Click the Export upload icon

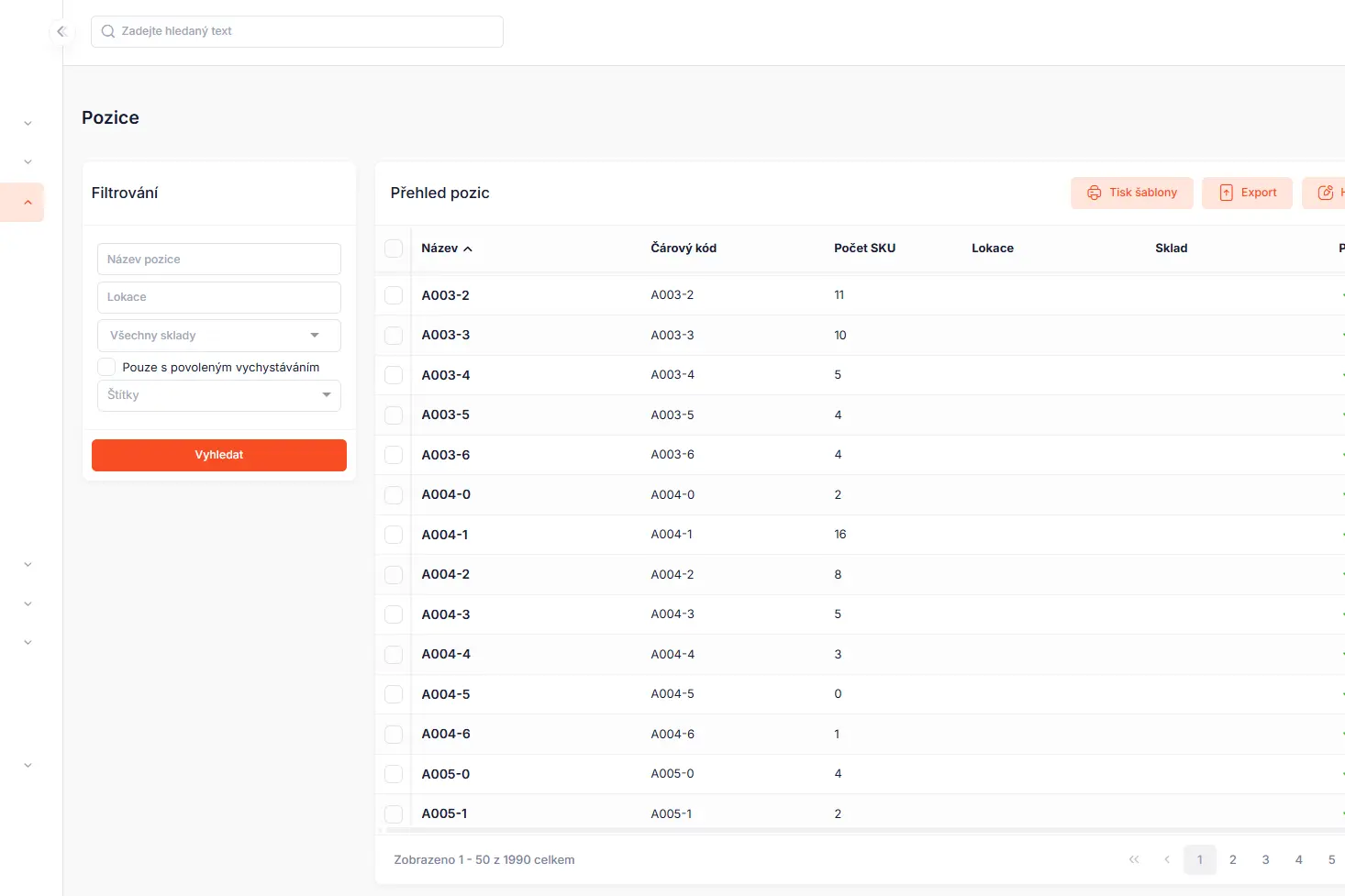(1226, 193)
